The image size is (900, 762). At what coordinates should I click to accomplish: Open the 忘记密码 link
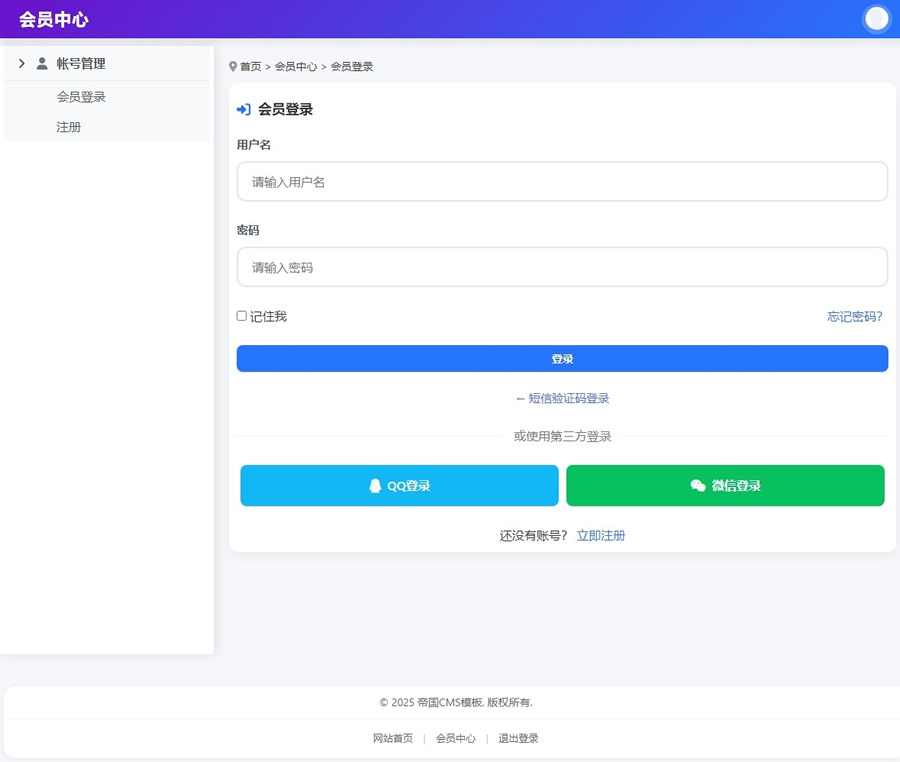pyautogui.click(x=855, y=316)
